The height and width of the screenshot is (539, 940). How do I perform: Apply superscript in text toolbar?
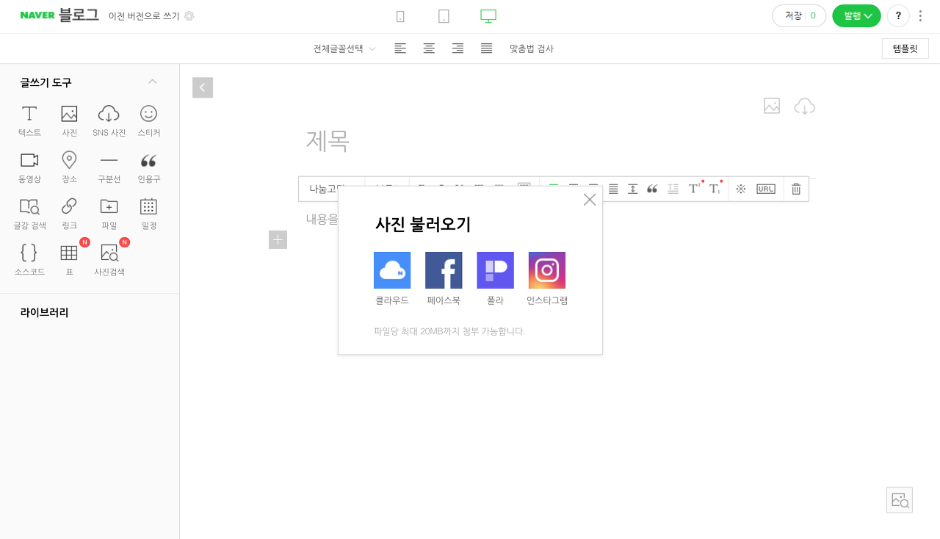coord(695,188)
